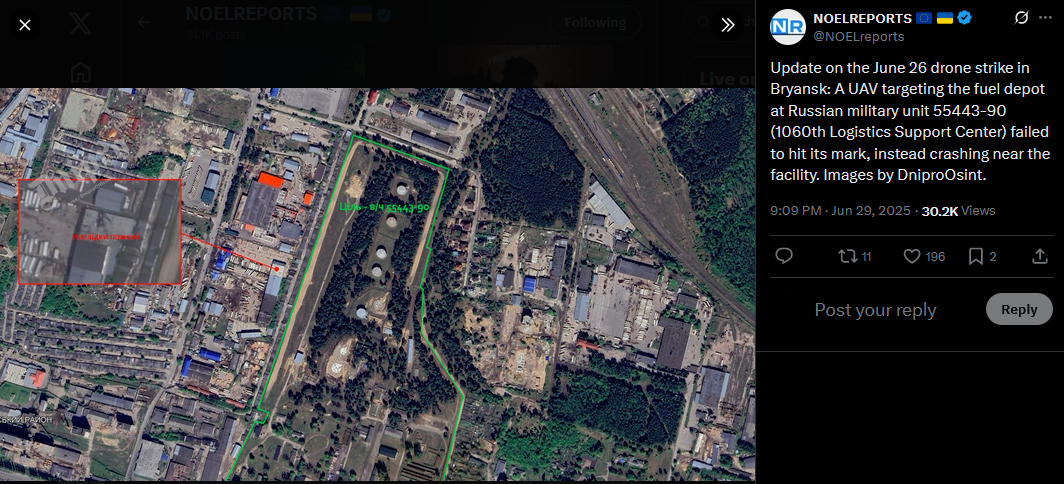Click the post text about Bryansk strike
This screenshot has height=484, width=1064.
(910, 122)
